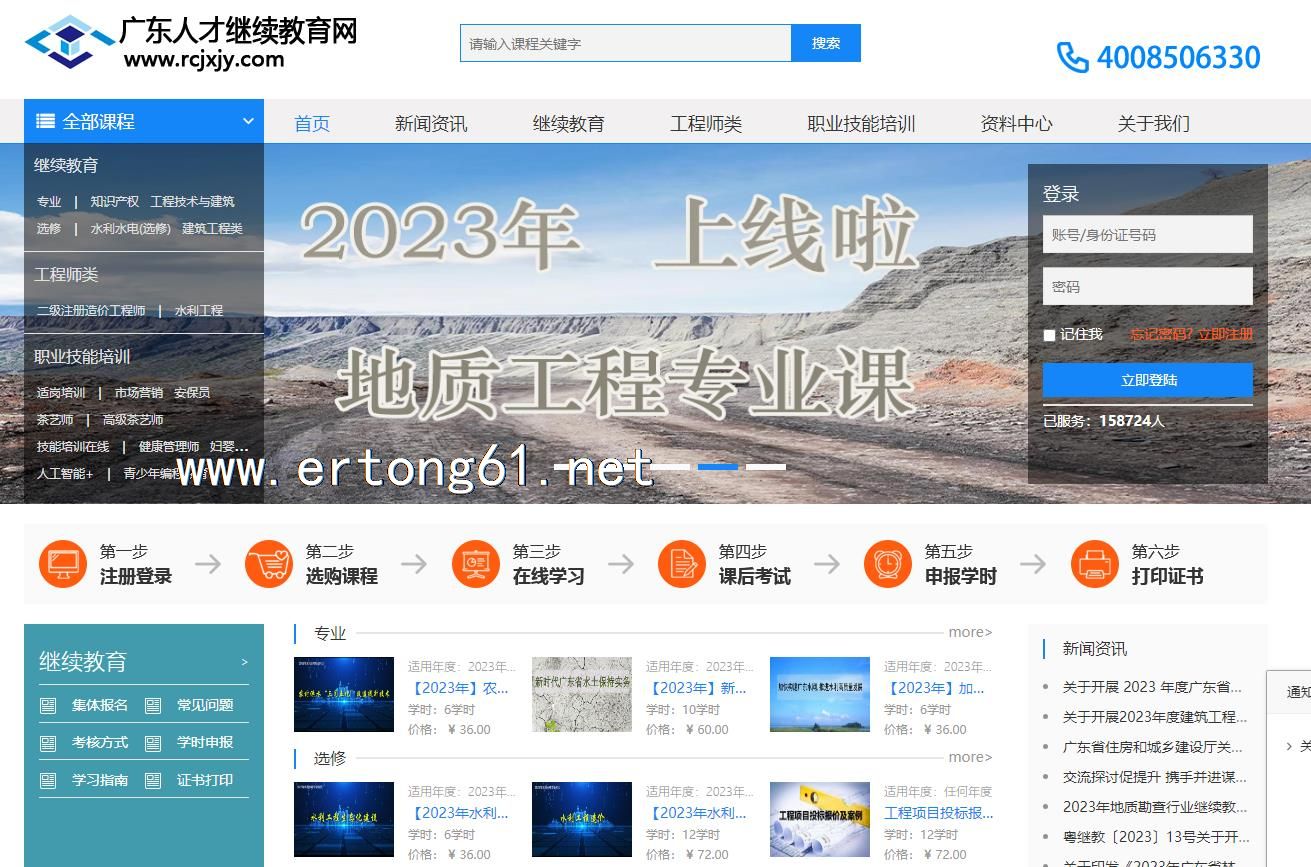Click the document pencil icon for 课后考试
Viewport: 1311px width, 867px height.
[682, 564]
